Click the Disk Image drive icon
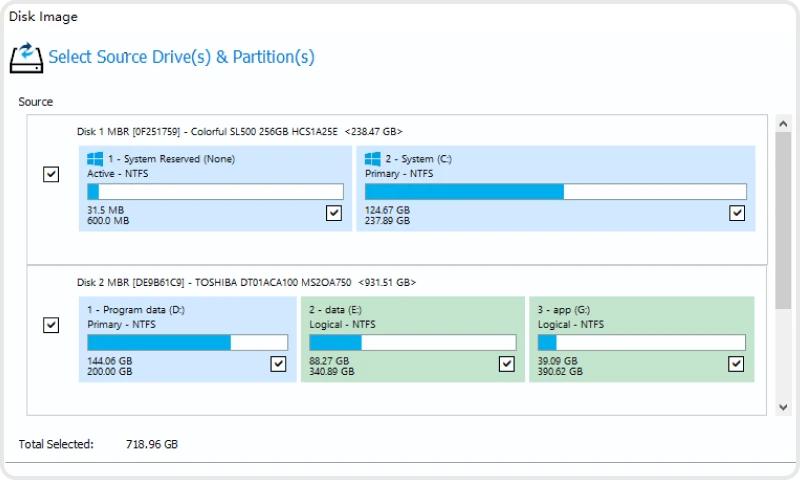Viewport: 800px width, 480px height. 26,58
